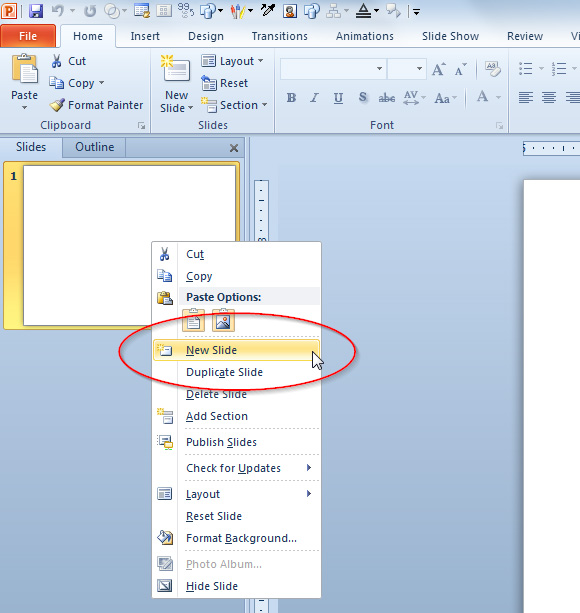Choose Cut from the context menu
This screenshot has width=580, height=613.
[x=237, y=254]
